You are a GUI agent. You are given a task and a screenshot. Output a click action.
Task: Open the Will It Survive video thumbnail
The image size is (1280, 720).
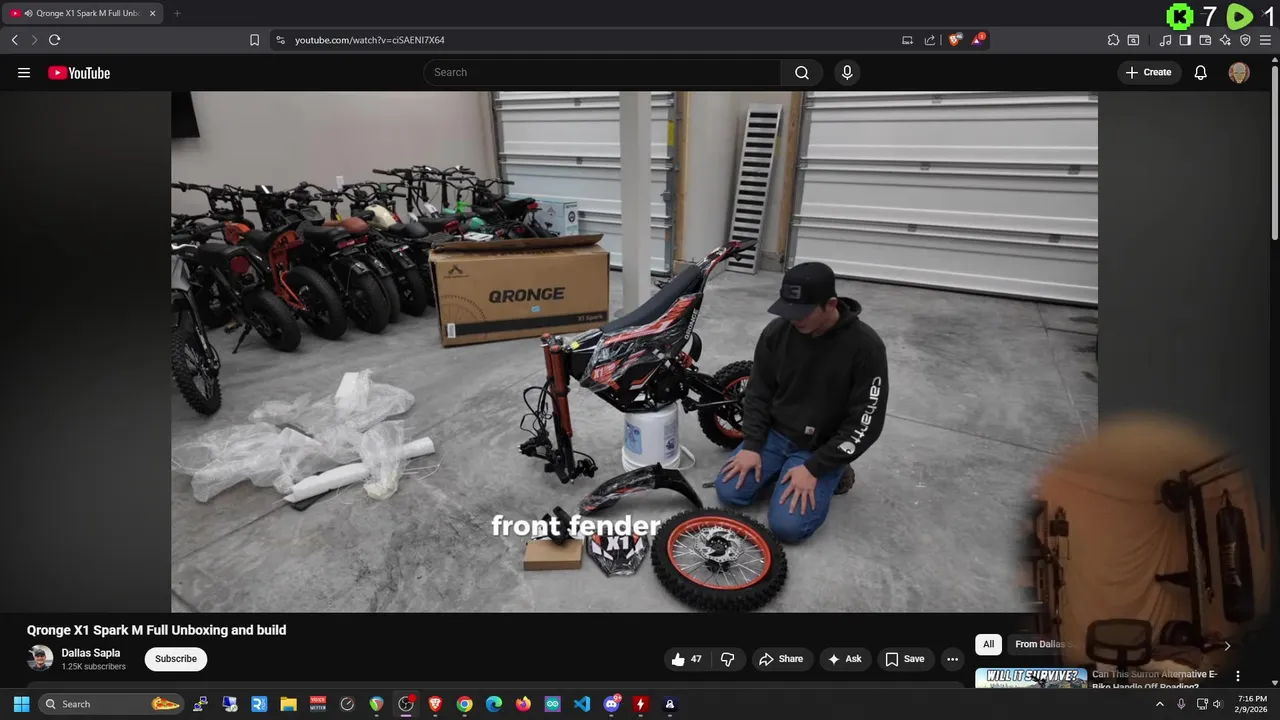1031,678
